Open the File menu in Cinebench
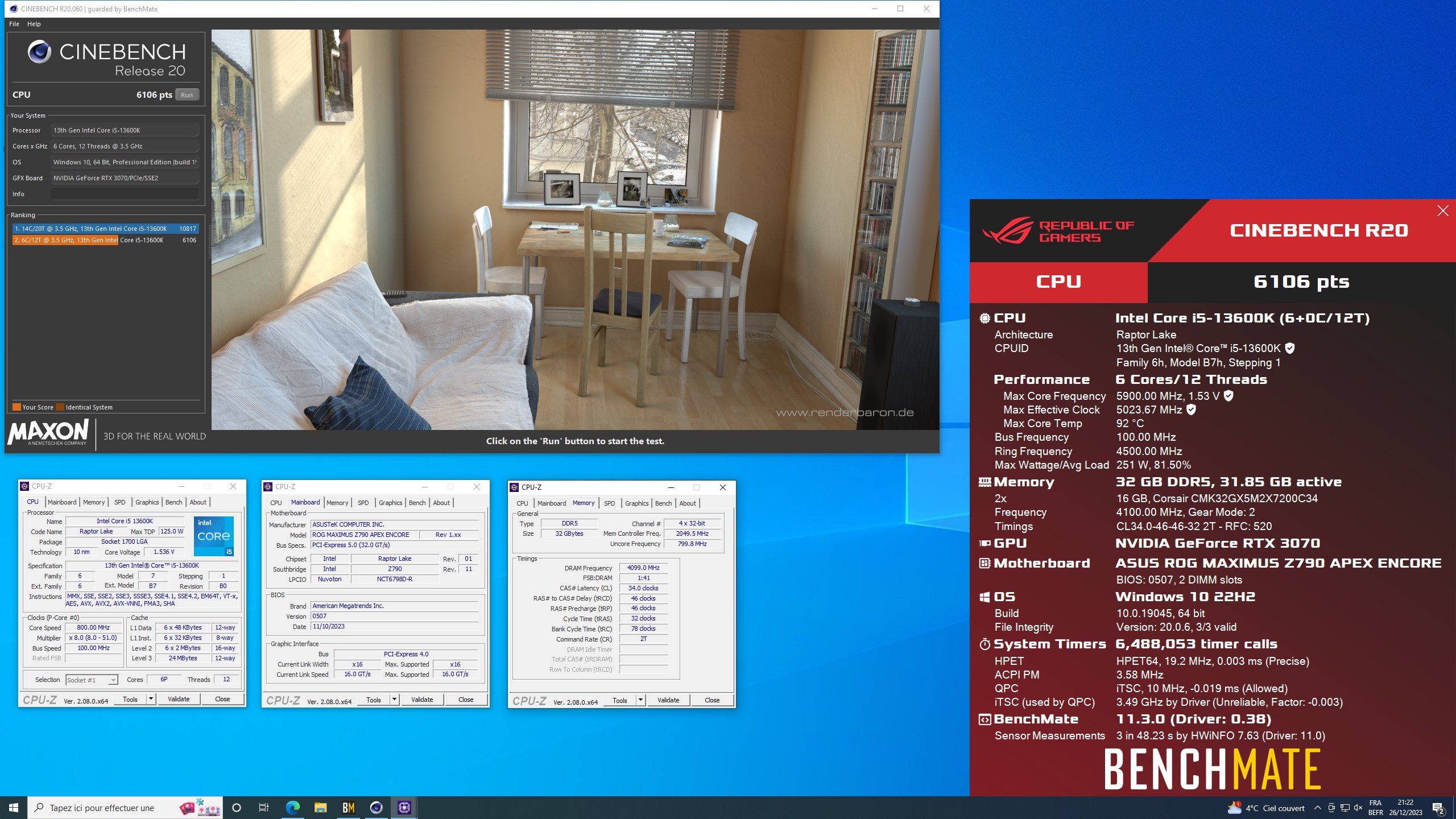Image resolution: width=1456 pixels, height=819 pixels. [14, 24]
